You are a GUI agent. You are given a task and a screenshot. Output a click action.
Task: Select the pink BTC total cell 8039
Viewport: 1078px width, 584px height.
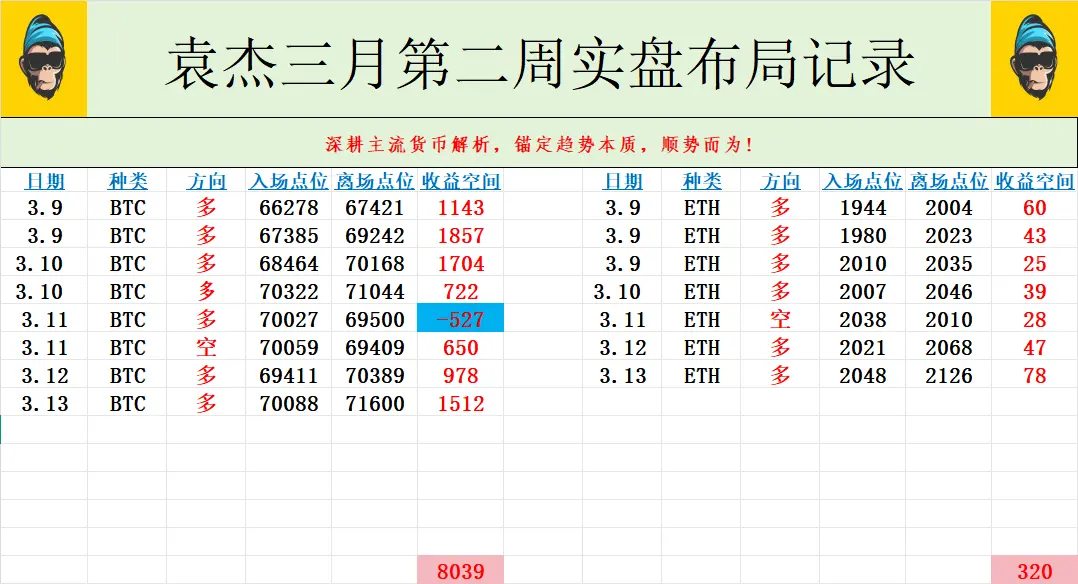click(461, 570)
